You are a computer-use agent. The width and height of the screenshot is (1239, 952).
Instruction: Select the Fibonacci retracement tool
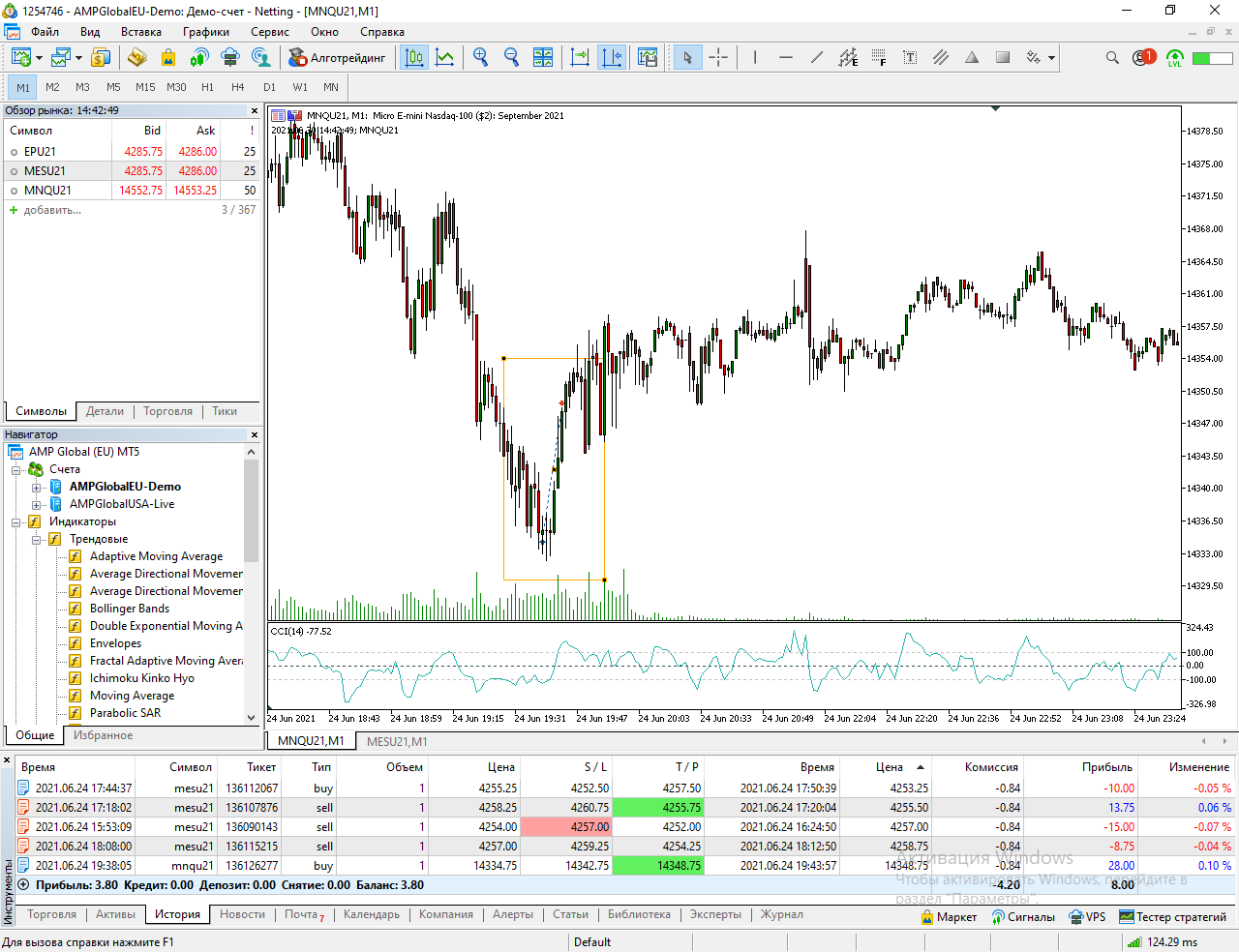(879, 58)
